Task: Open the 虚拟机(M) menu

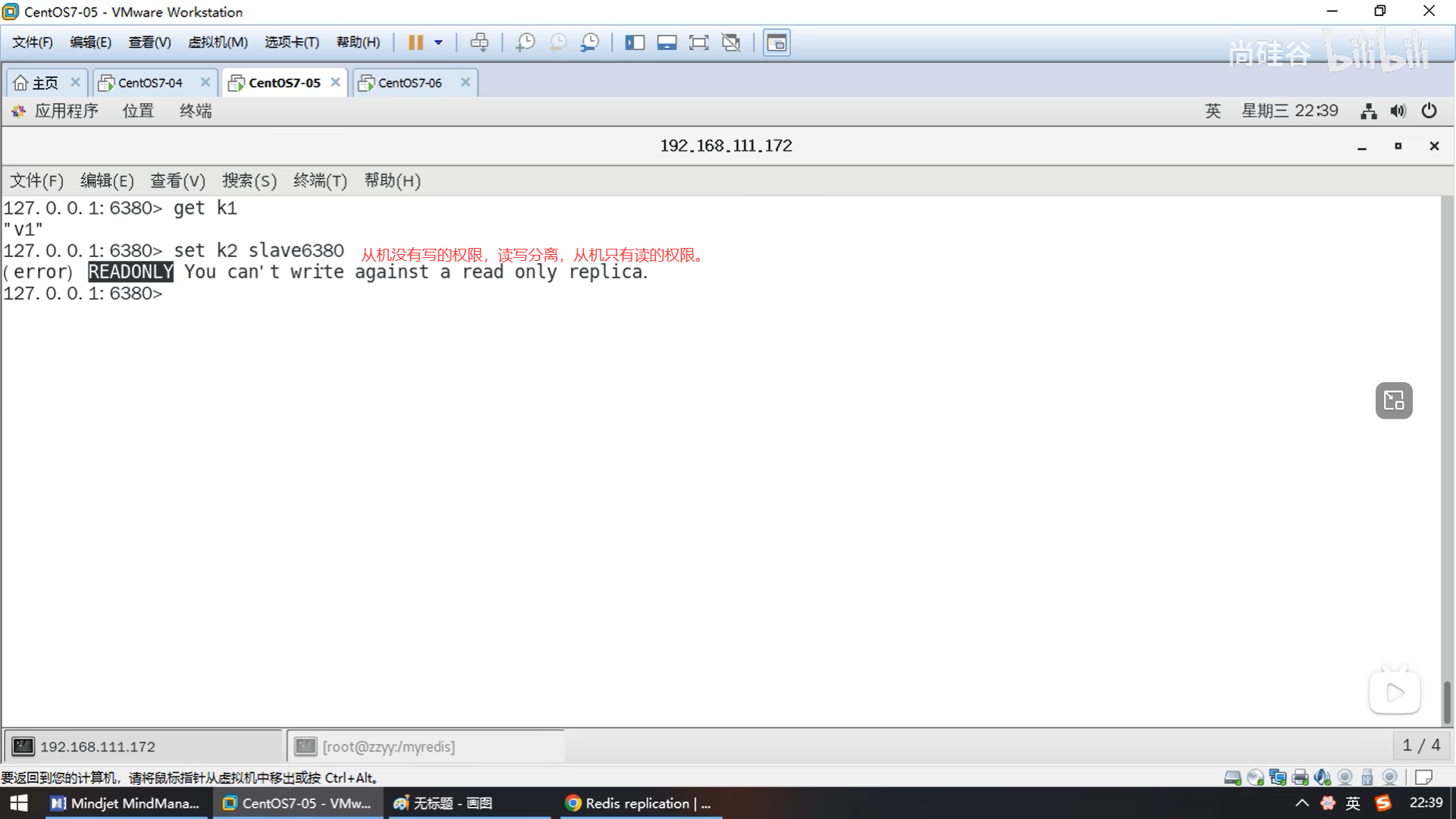Action: [x=218, y=42]
